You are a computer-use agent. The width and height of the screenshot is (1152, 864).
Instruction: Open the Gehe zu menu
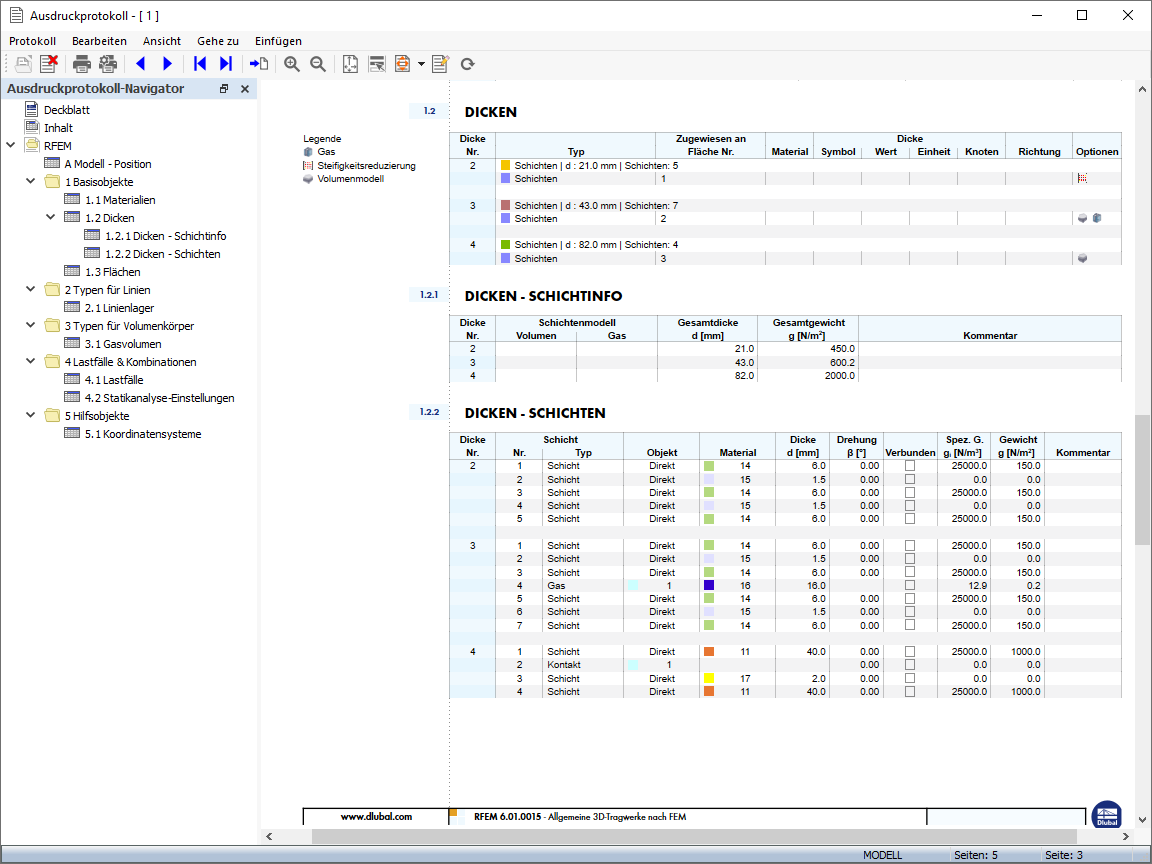[x=217, y=41]
